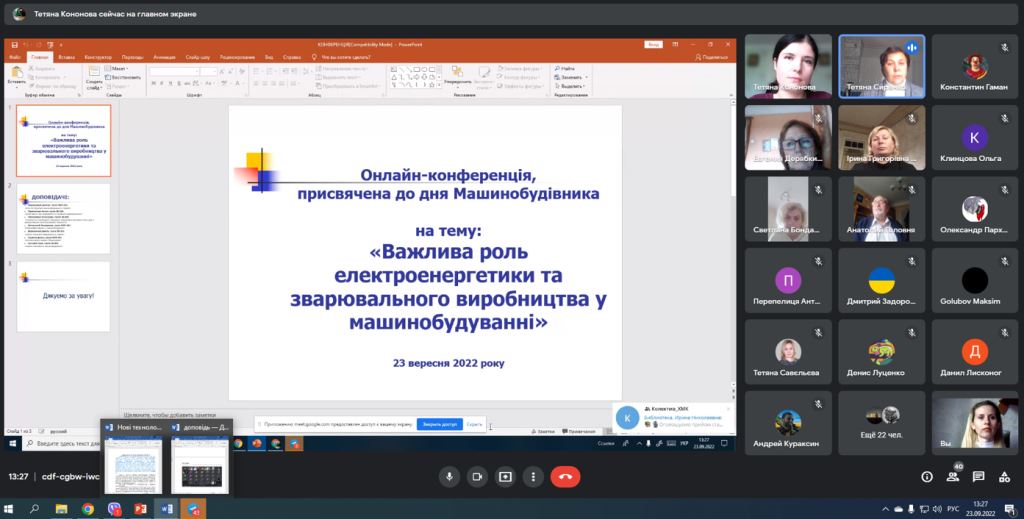Click network icon in system tray

click(x=924, y=509)
